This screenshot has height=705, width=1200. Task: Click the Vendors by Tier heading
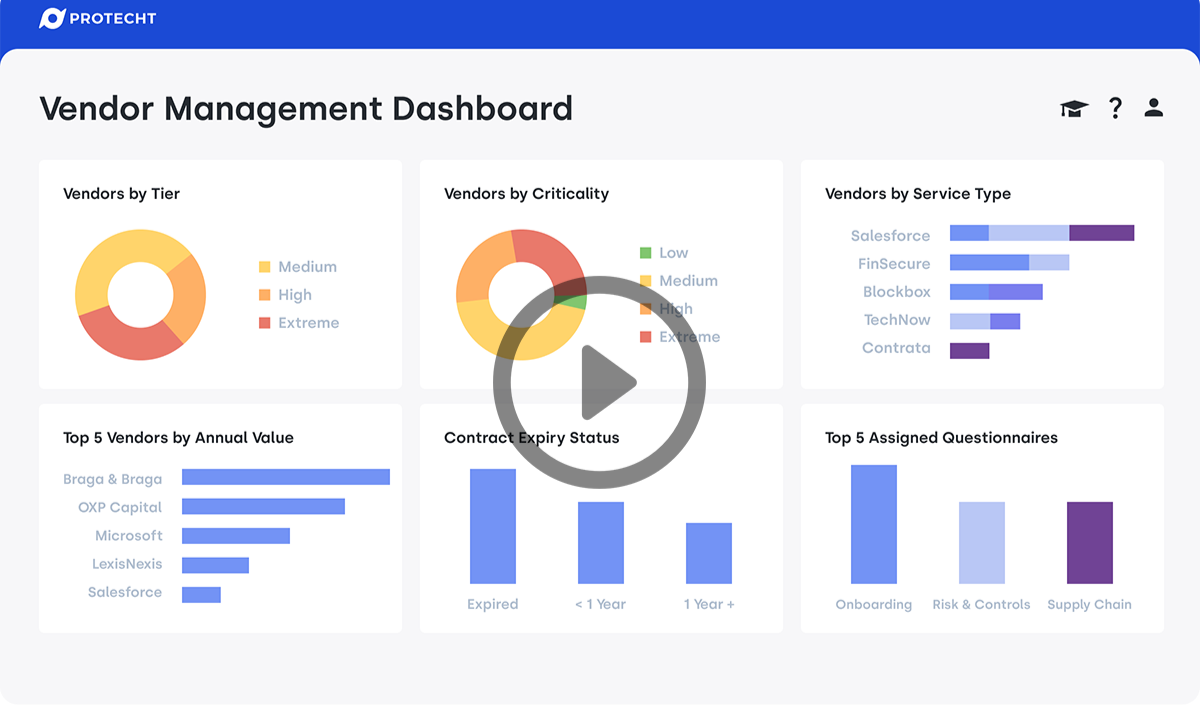click(122, 194)
